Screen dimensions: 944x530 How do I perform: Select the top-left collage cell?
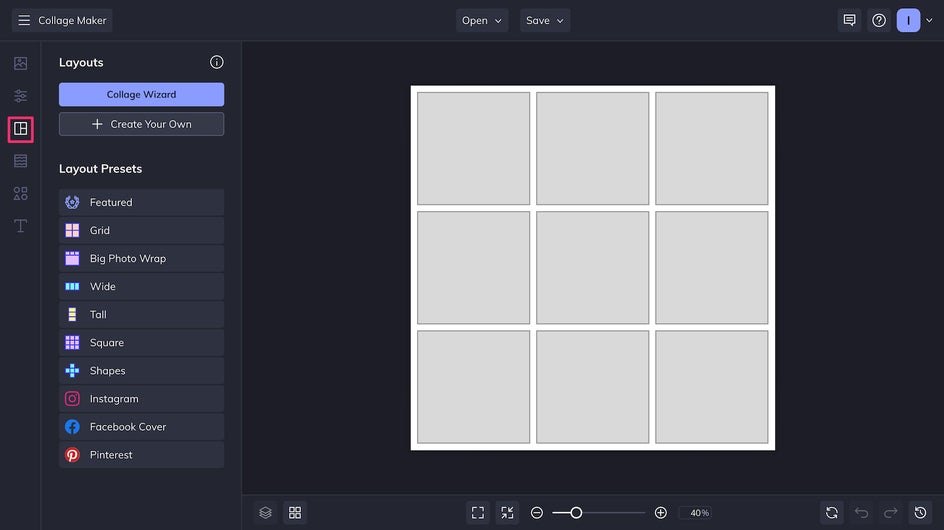pyautogui.click(x=474, y=148)
